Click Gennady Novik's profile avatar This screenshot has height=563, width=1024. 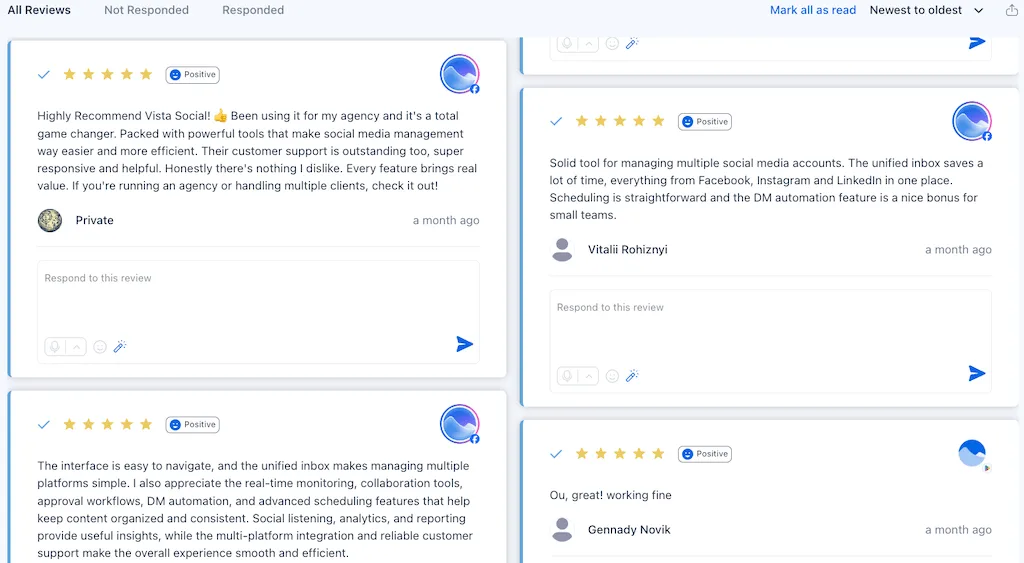[562, 530]
